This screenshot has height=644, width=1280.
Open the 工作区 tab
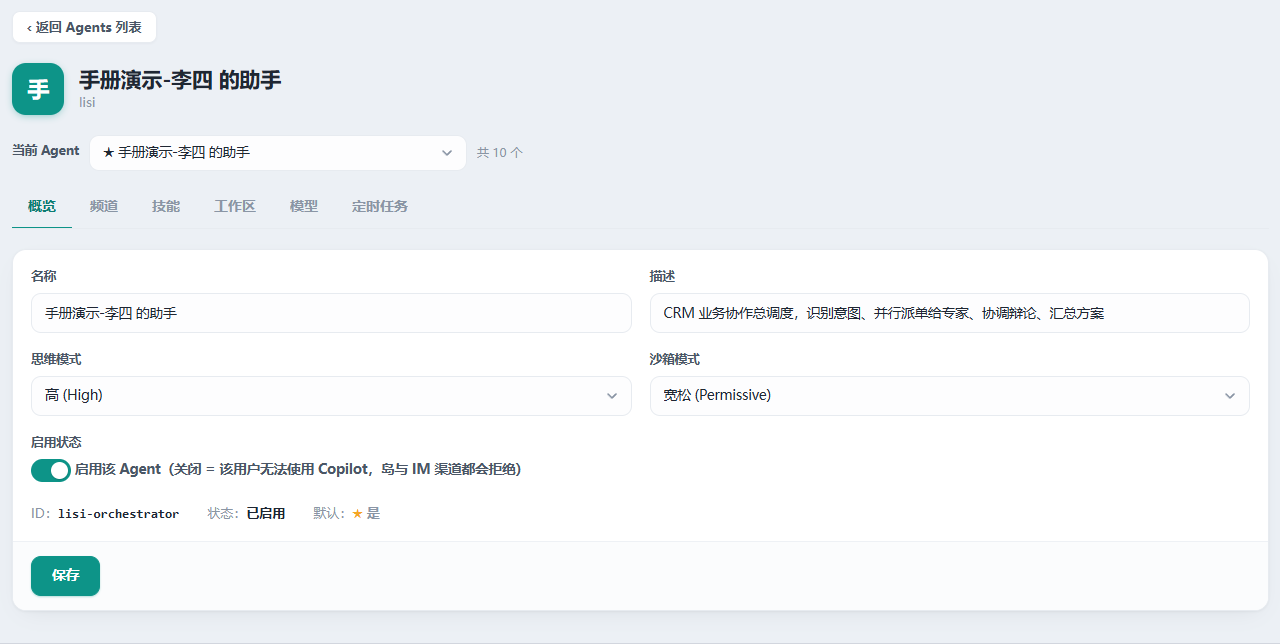tap(235, 206)
